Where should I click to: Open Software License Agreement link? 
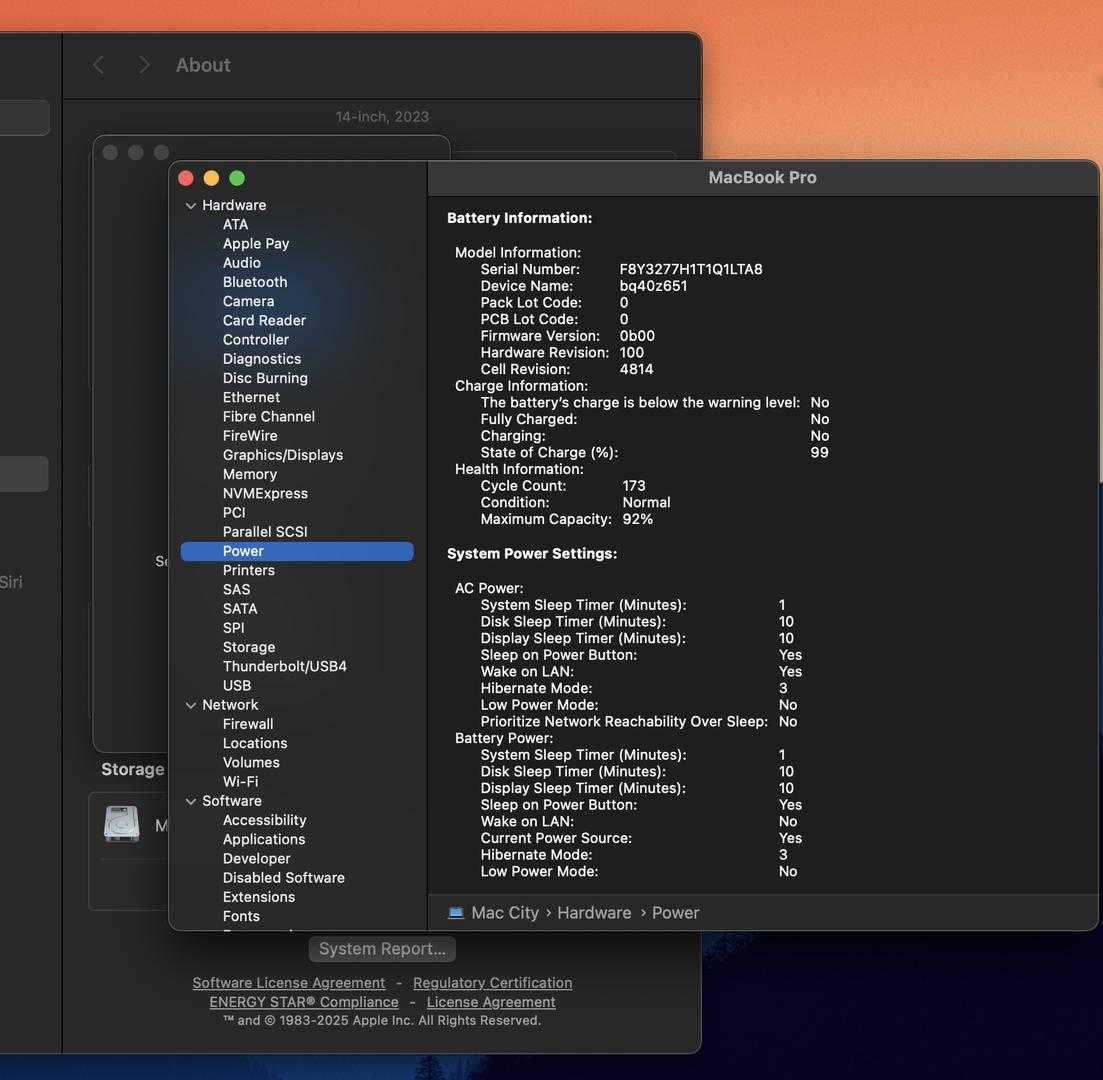(288, 983)
